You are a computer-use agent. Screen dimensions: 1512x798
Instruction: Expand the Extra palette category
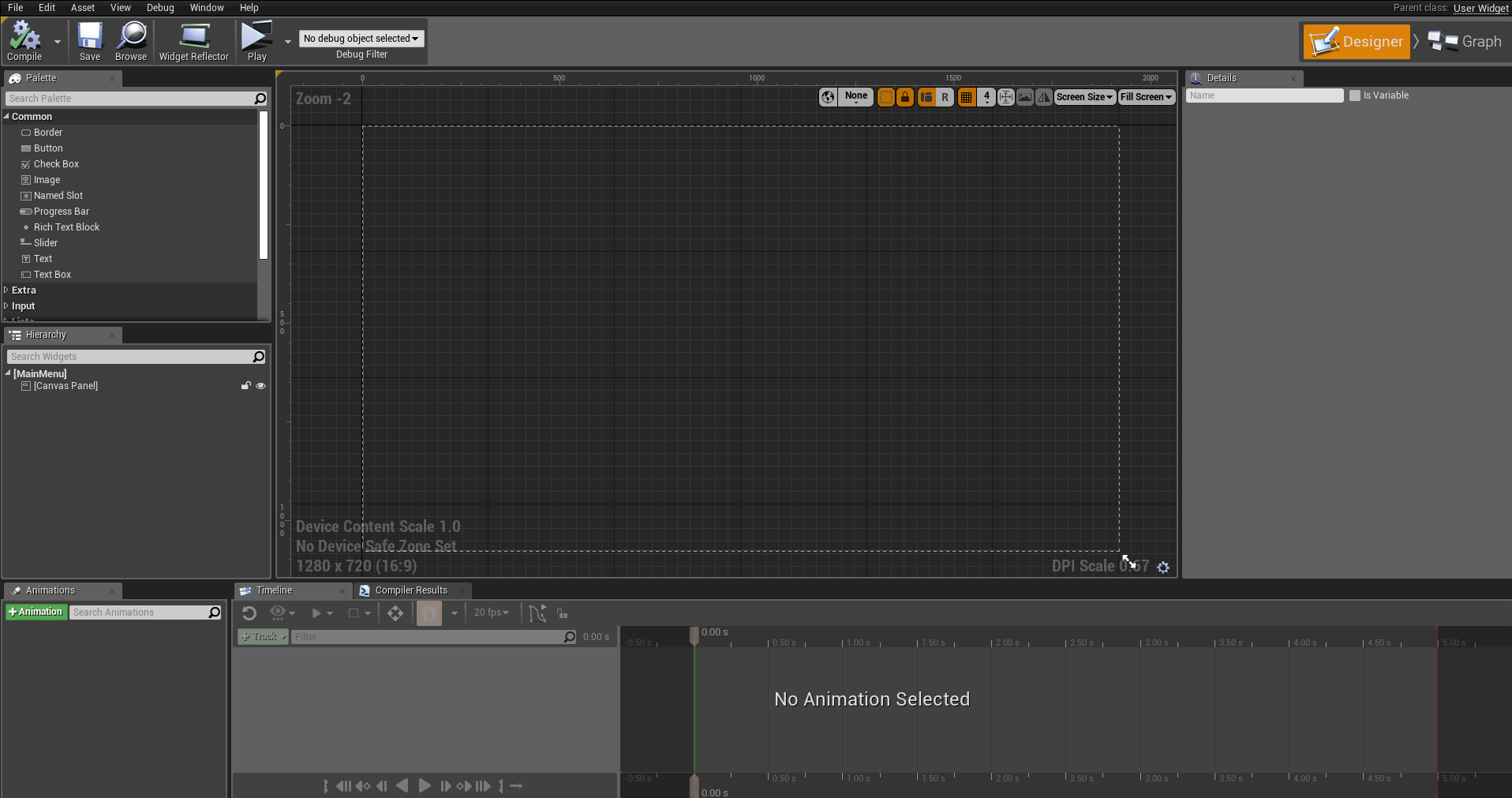click(x=6, y=290)
